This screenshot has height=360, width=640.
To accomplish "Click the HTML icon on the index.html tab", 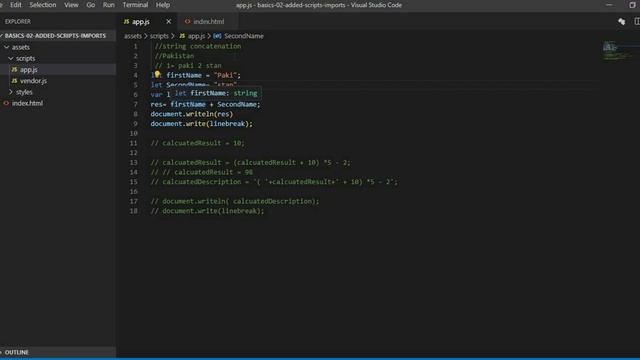I will click(x=187, y=22).
